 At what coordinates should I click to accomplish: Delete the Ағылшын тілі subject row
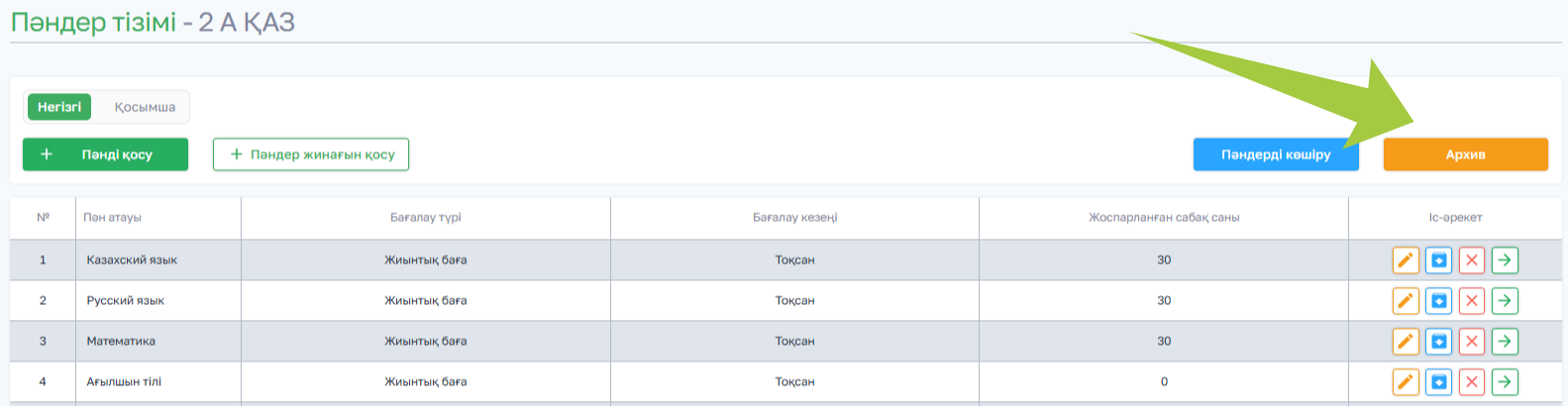(x=1472, y=382)
